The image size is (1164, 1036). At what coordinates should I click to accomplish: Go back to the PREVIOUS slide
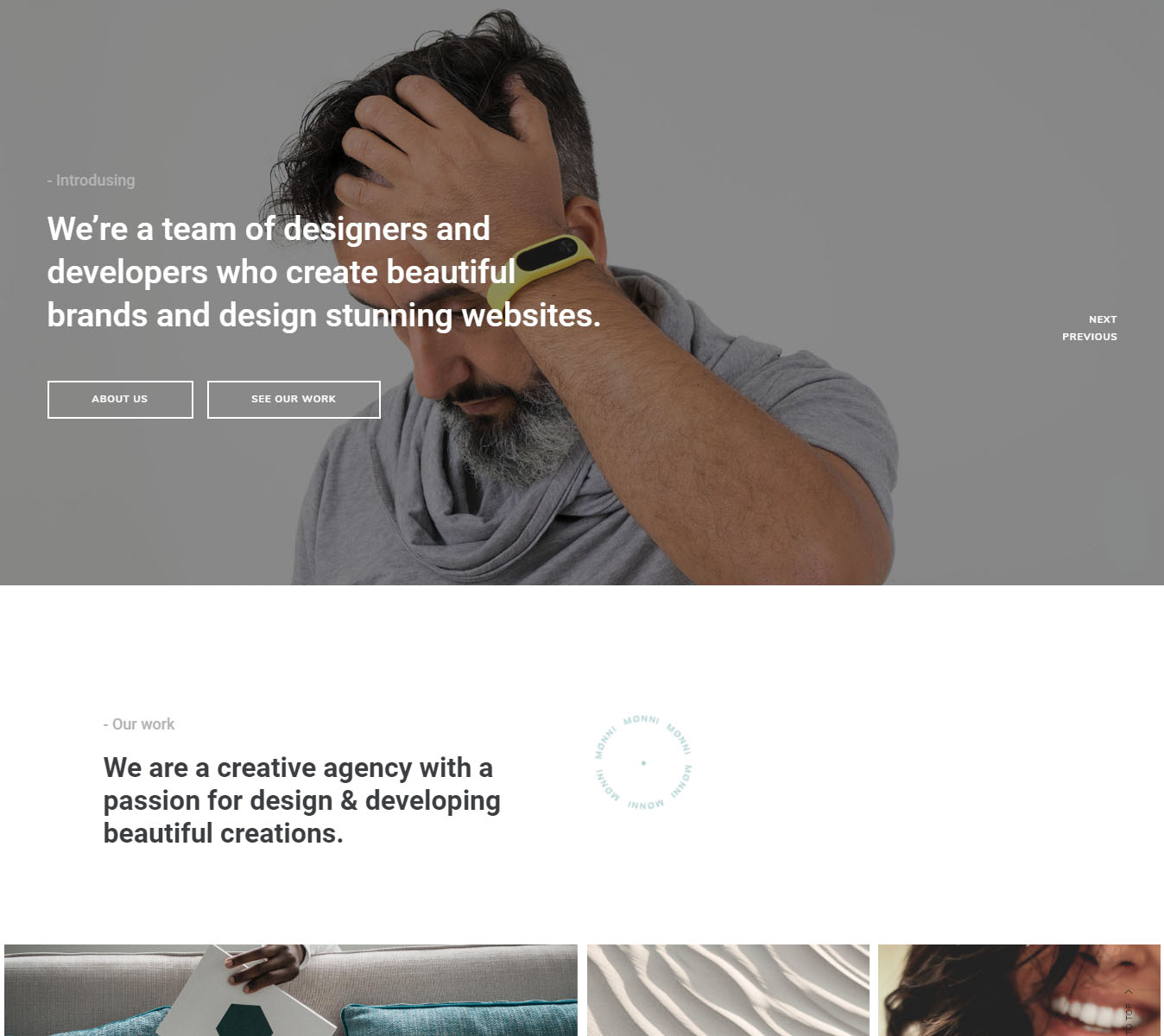coord(1090,337)
